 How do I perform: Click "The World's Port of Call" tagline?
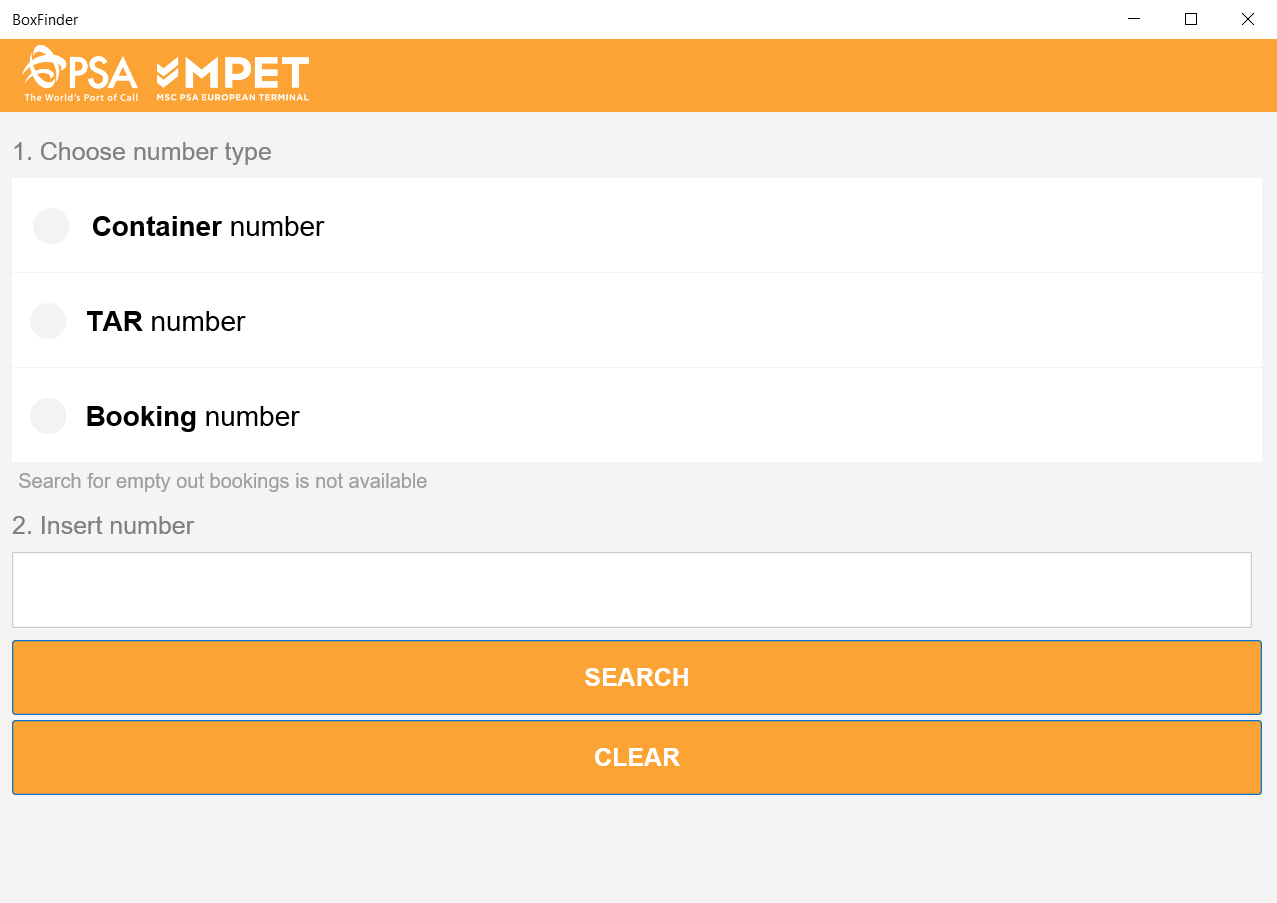pyautogui.click(x=81, y=98)
